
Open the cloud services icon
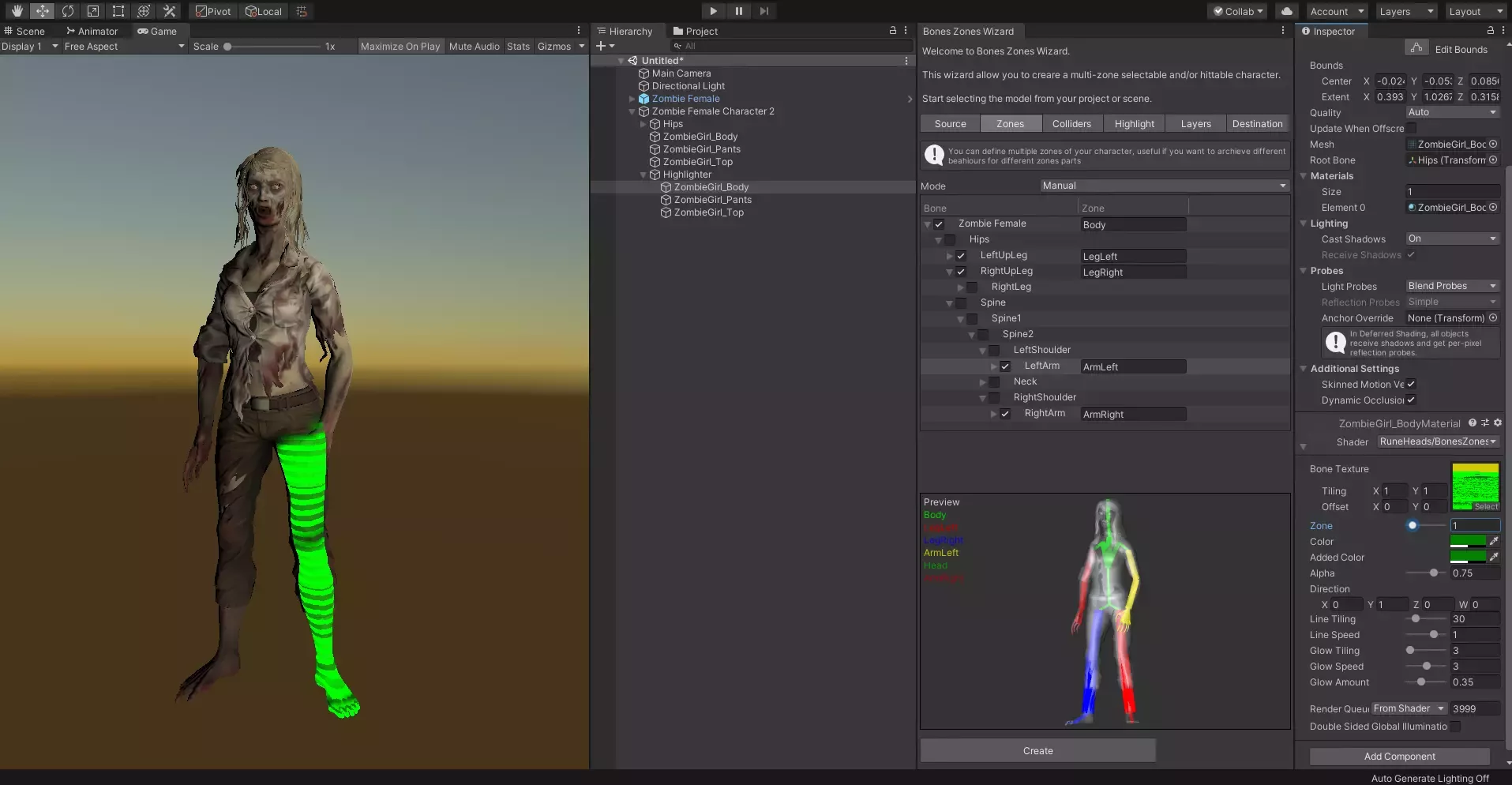coord(1287,11)
